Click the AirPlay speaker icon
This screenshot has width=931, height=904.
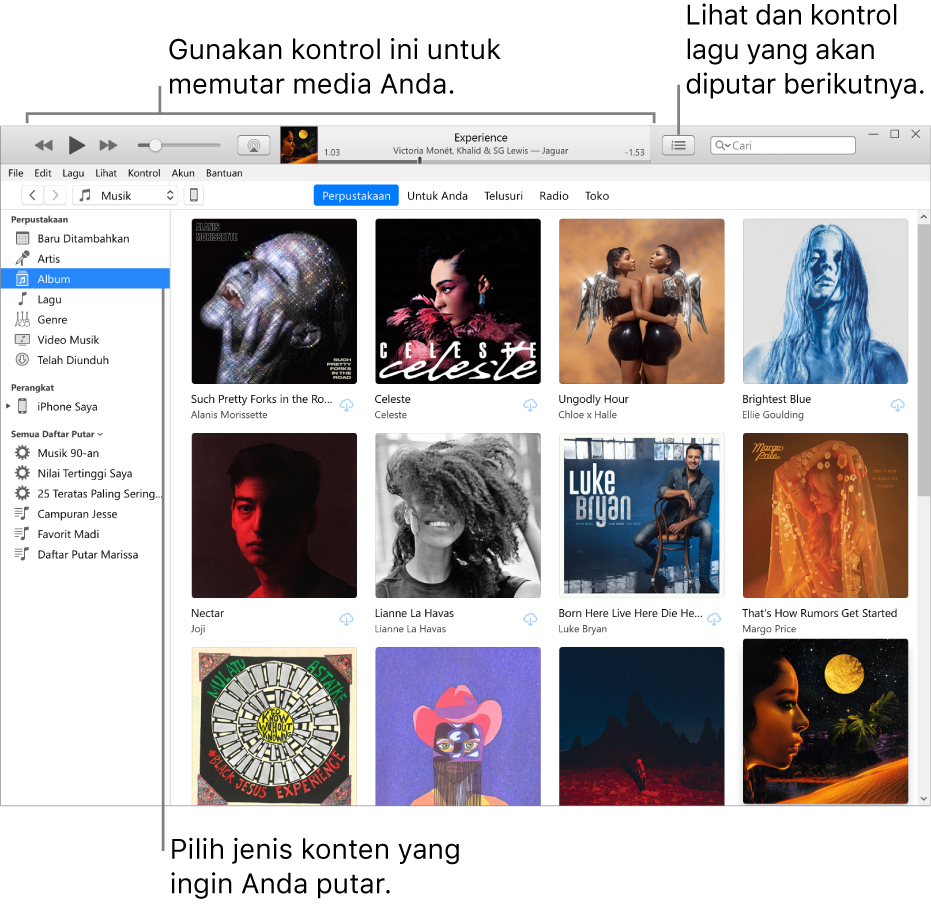coord(253,144)
